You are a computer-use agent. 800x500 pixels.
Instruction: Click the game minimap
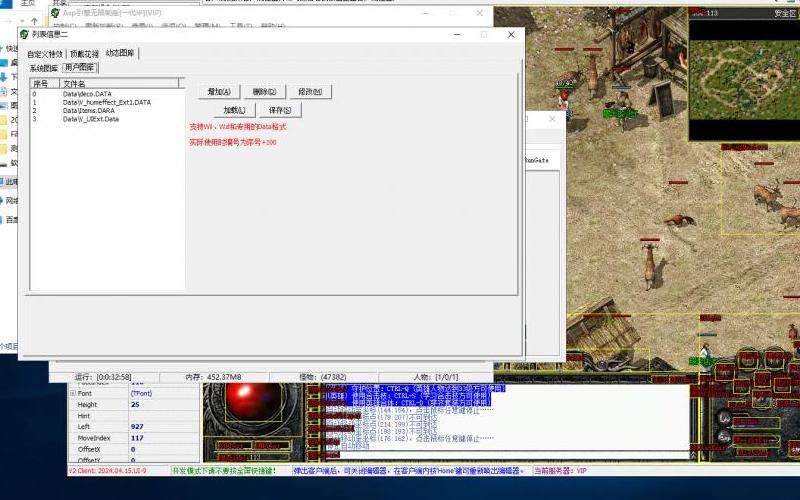click(x=744, y=80)
